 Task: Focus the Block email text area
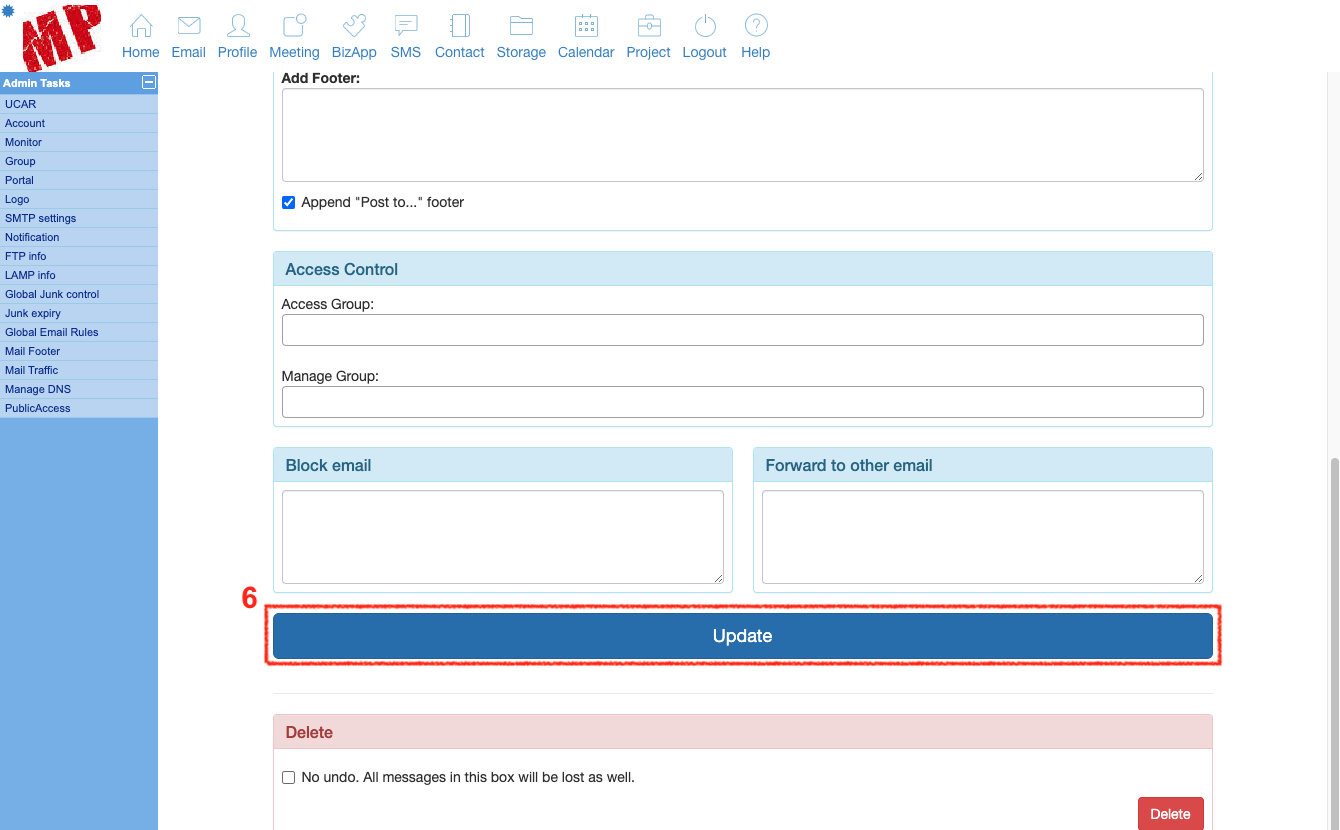pyautogui.click(x=502, y=536)
